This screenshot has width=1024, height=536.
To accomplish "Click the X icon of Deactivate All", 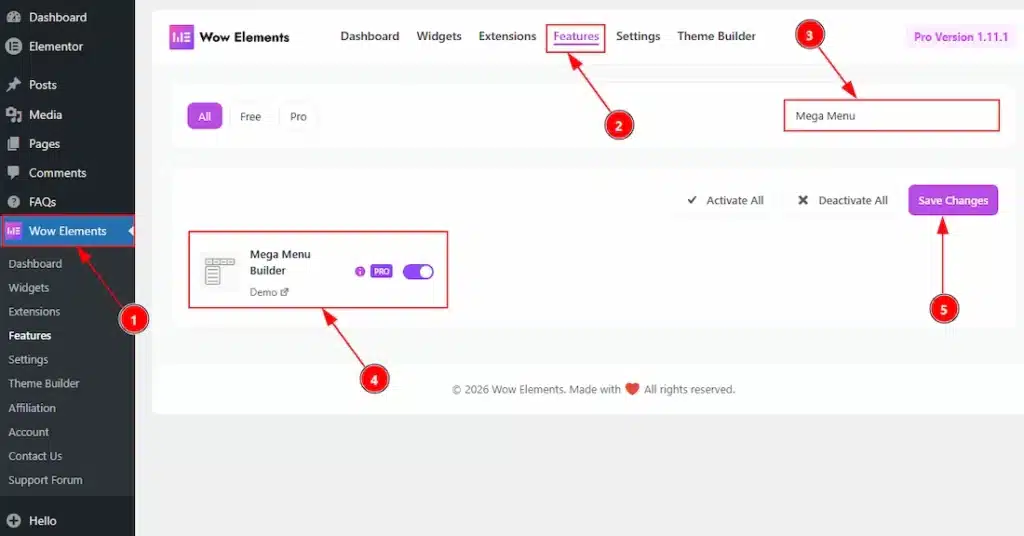I will click(803, 200).
